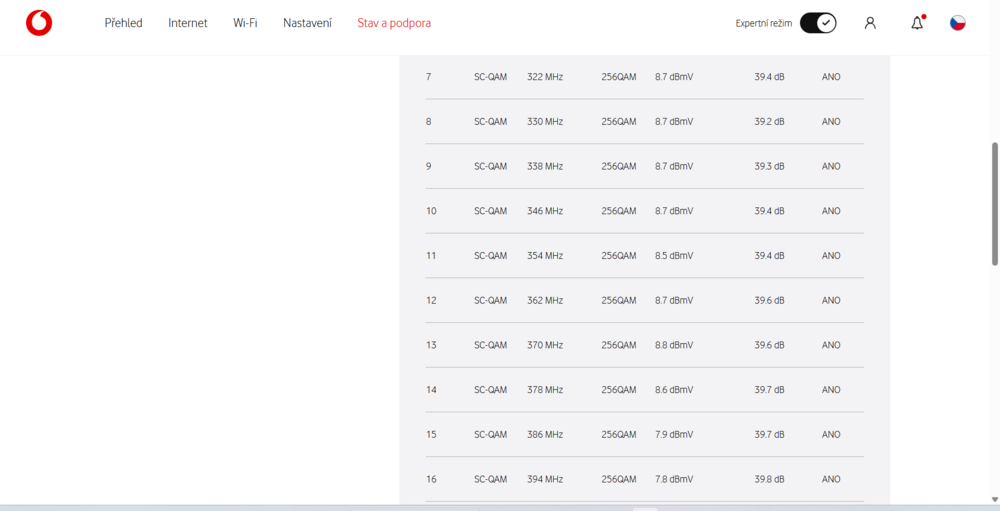Open the user profile icon
The width and height of the screenshot is (1000, 511).
tap(870, 23)
